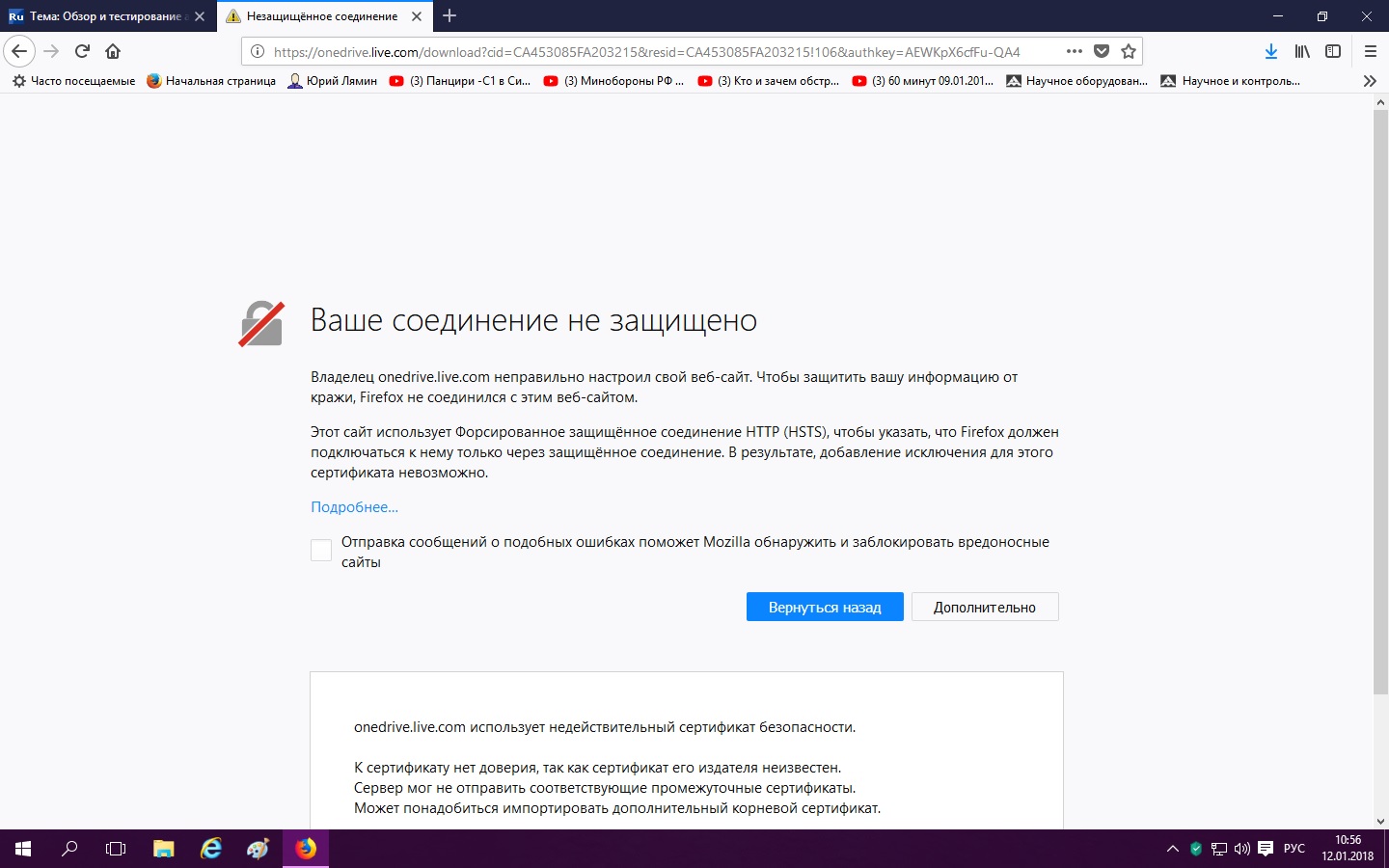Open Task View on taskbar

click(x=116, y=849)
